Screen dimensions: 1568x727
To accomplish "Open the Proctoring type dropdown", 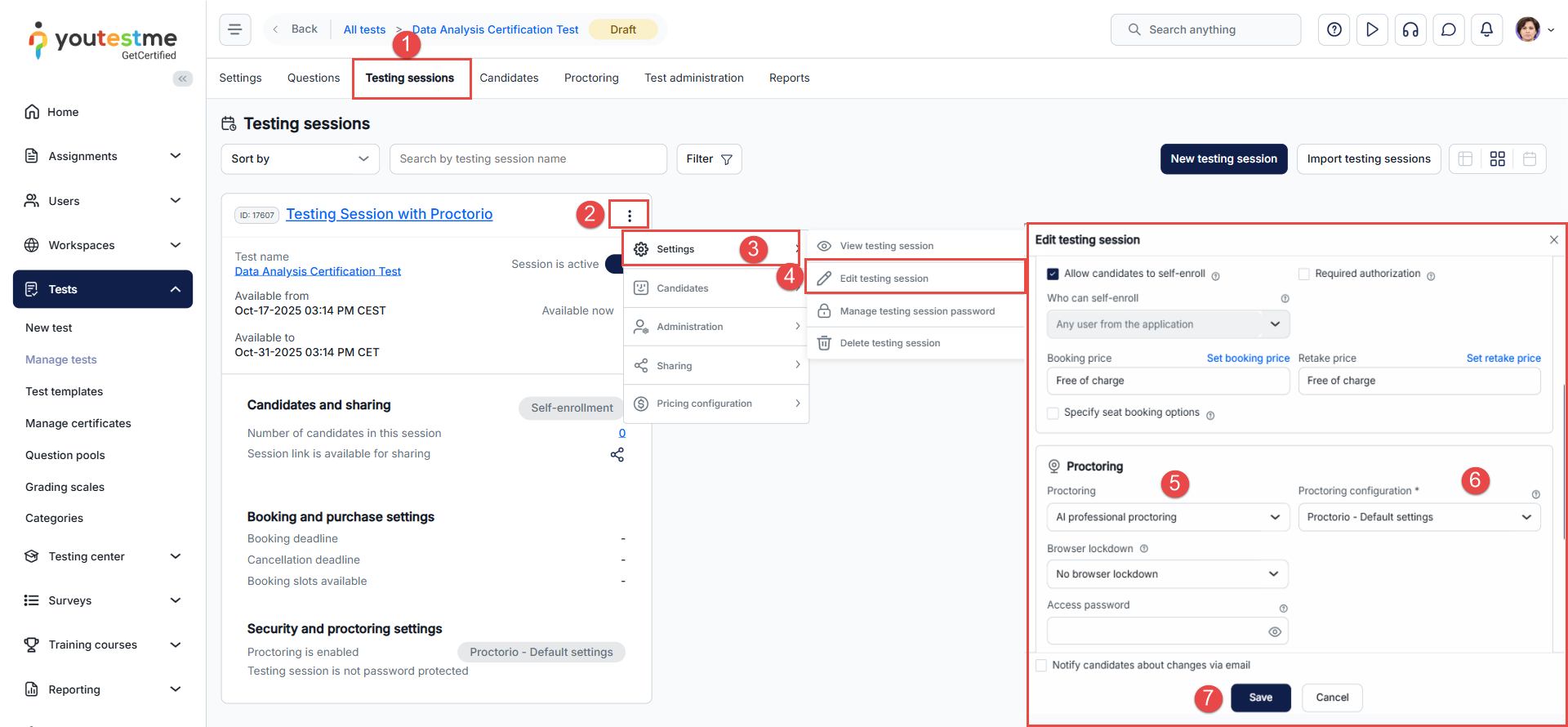I will (x=1168, y=517).
